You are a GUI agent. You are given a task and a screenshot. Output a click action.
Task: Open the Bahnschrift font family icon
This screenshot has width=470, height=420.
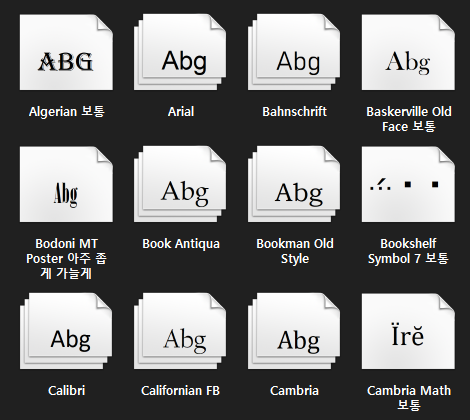(x=294, y=52)
